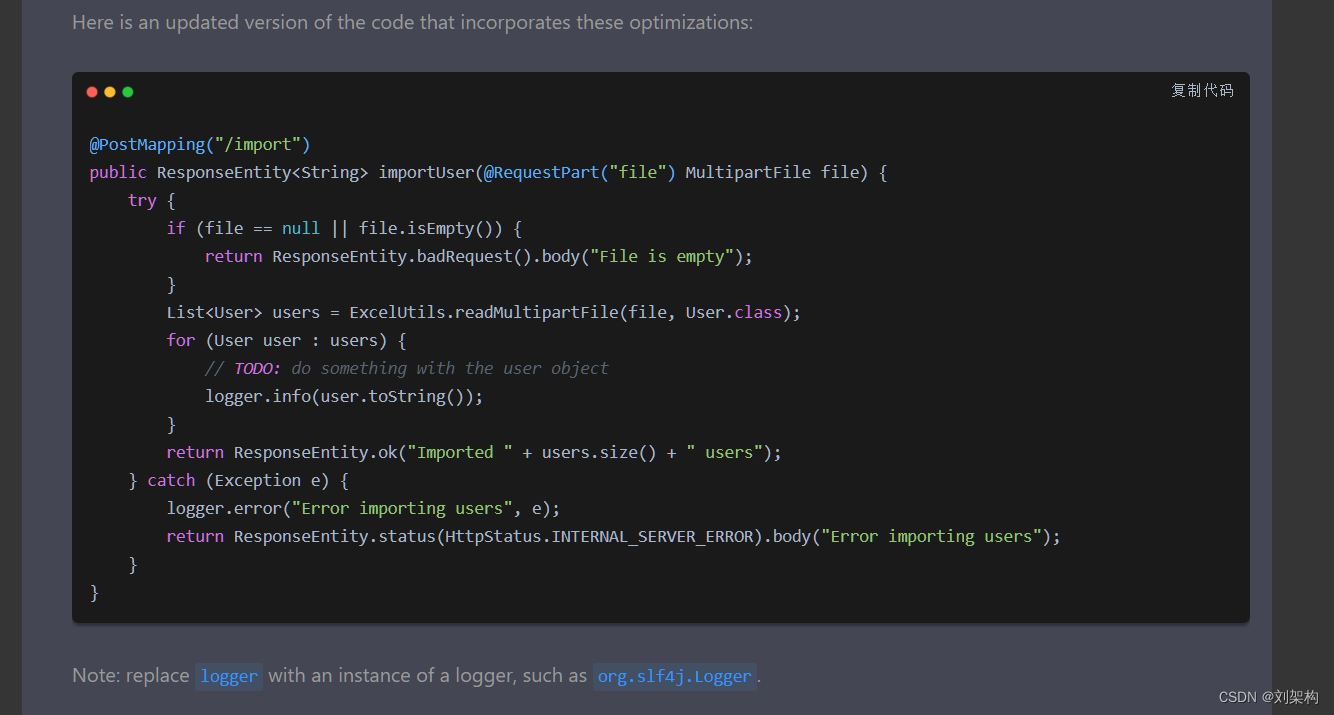Click the importUser method name
Image resolution: width=1334 pixels, height=715 pixels.
[425, 172]
